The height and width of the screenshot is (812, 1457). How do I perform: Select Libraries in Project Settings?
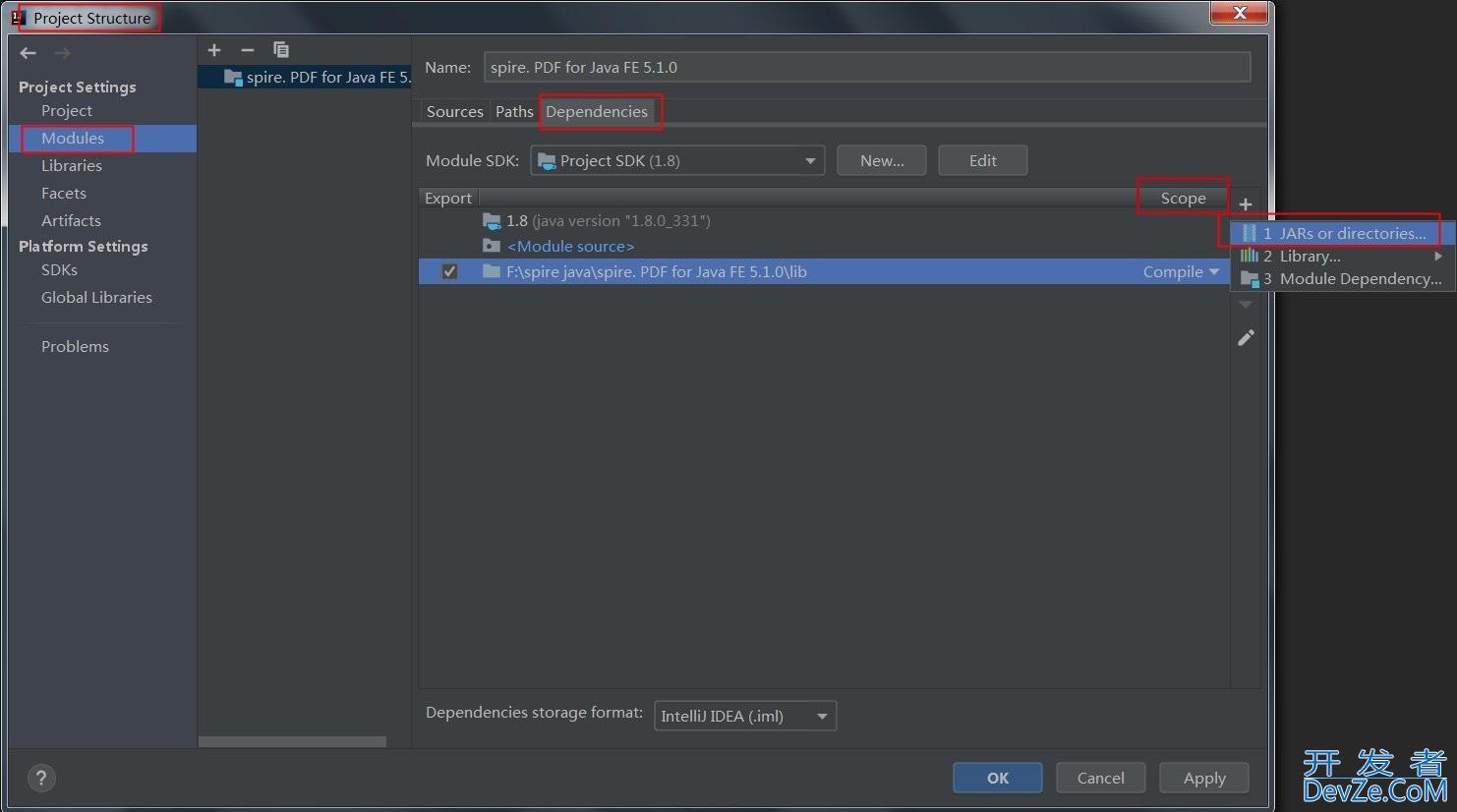click(72, 166)
